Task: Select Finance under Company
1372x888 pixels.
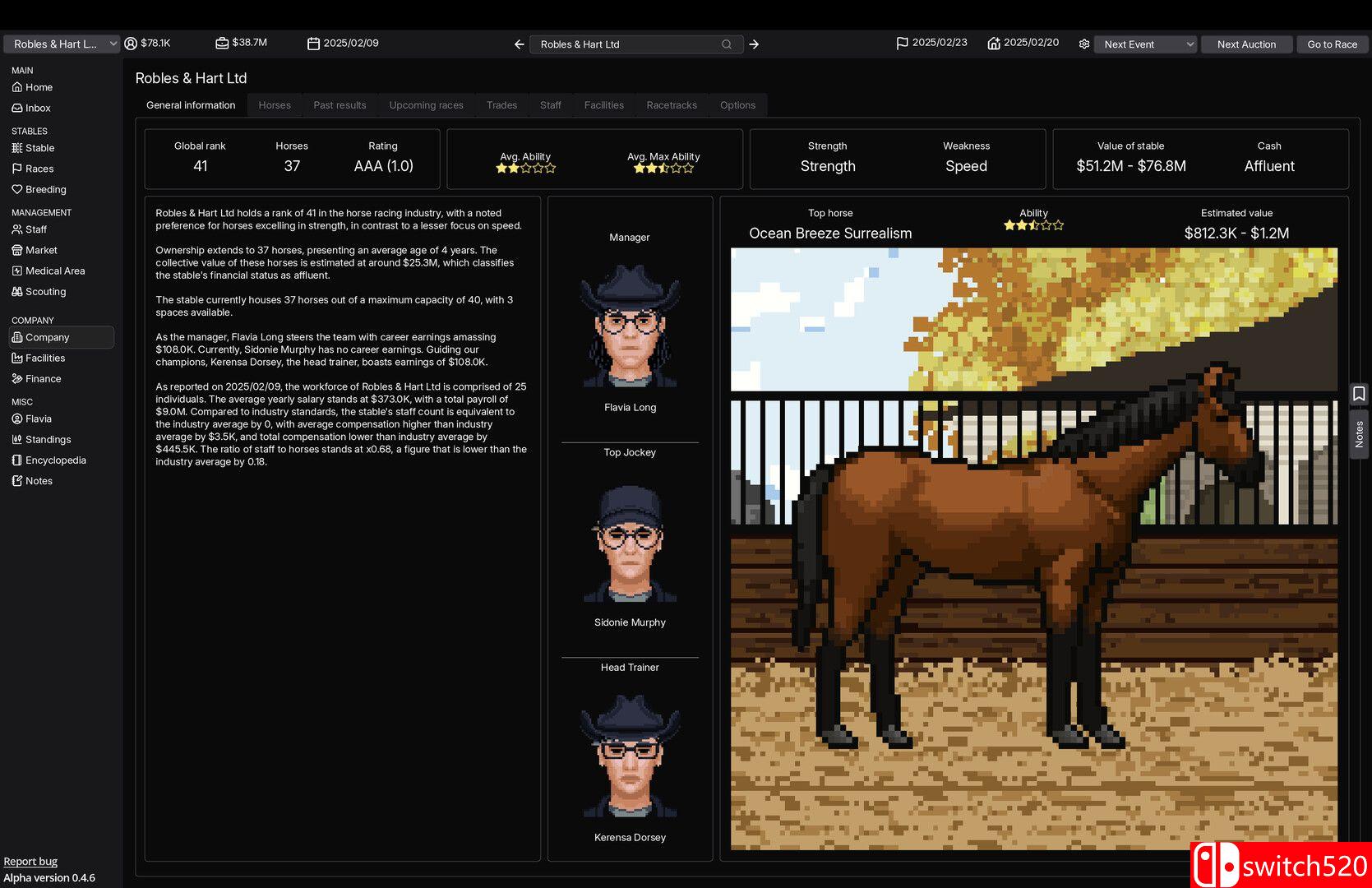Action: (x=43, y=378)
